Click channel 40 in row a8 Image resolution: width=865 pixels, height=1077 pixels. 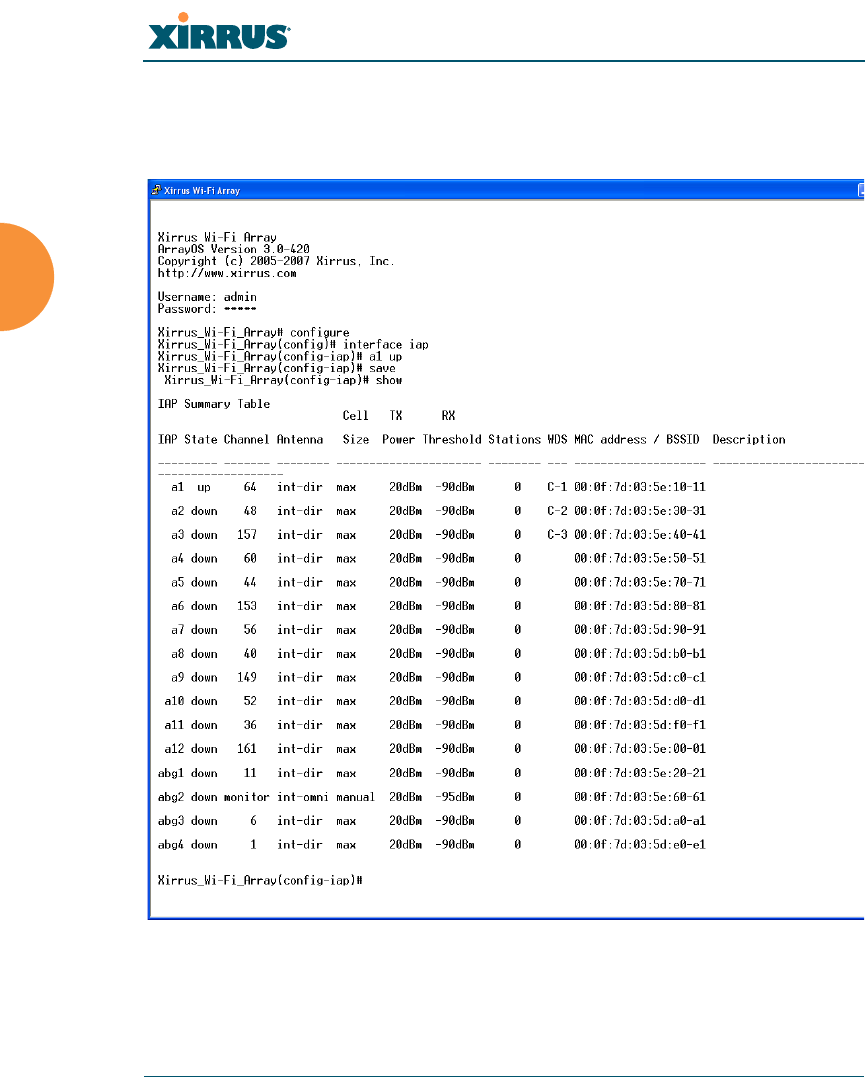pos(250,654)
